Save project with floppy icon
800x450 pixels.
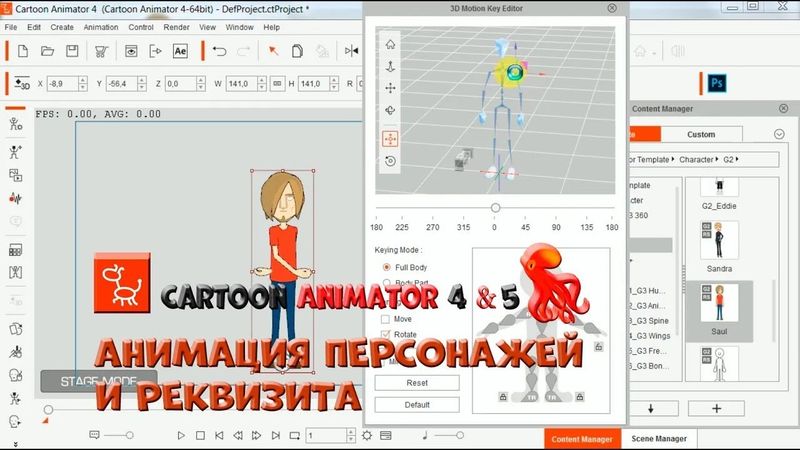click(72, 51)
